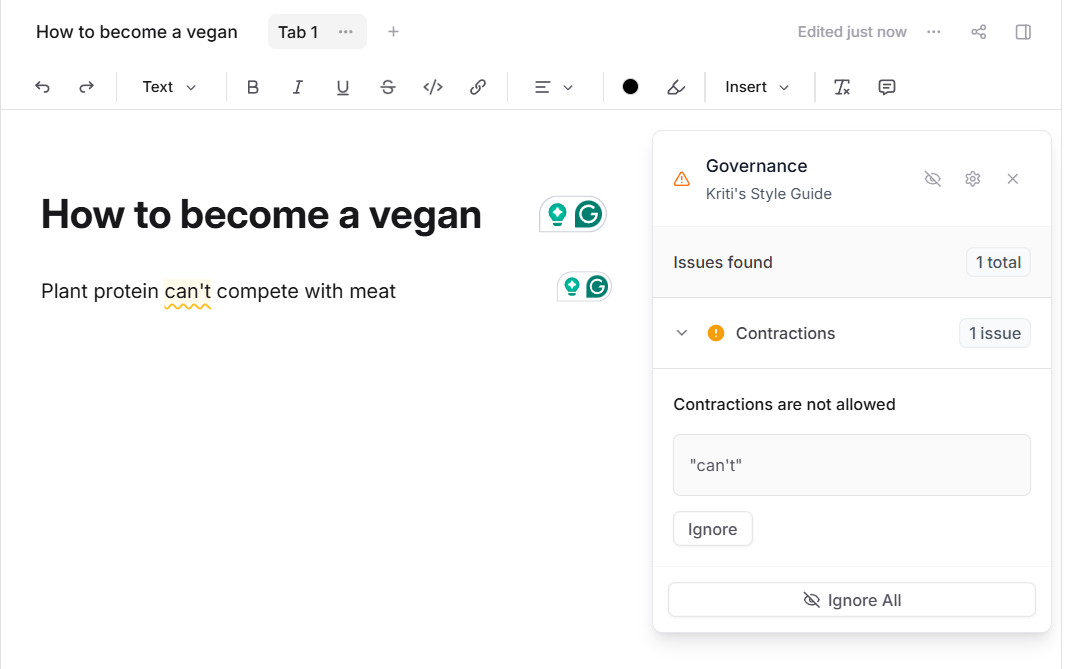The image size is (1066, 669).
Task: Select Tab 1
Action: point(298,32)
